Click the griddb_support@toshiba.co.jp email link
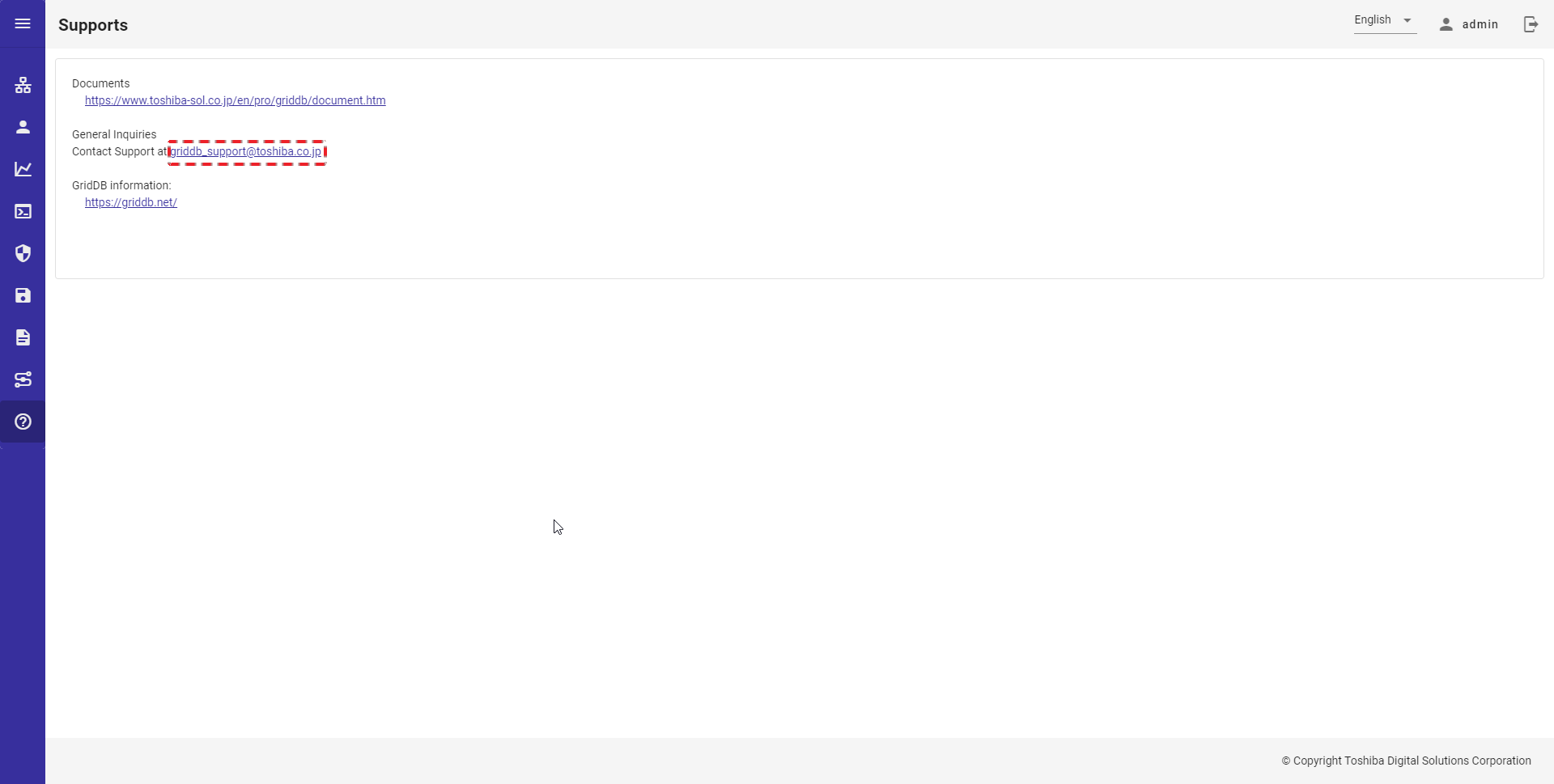 click(x=246, y=151)
